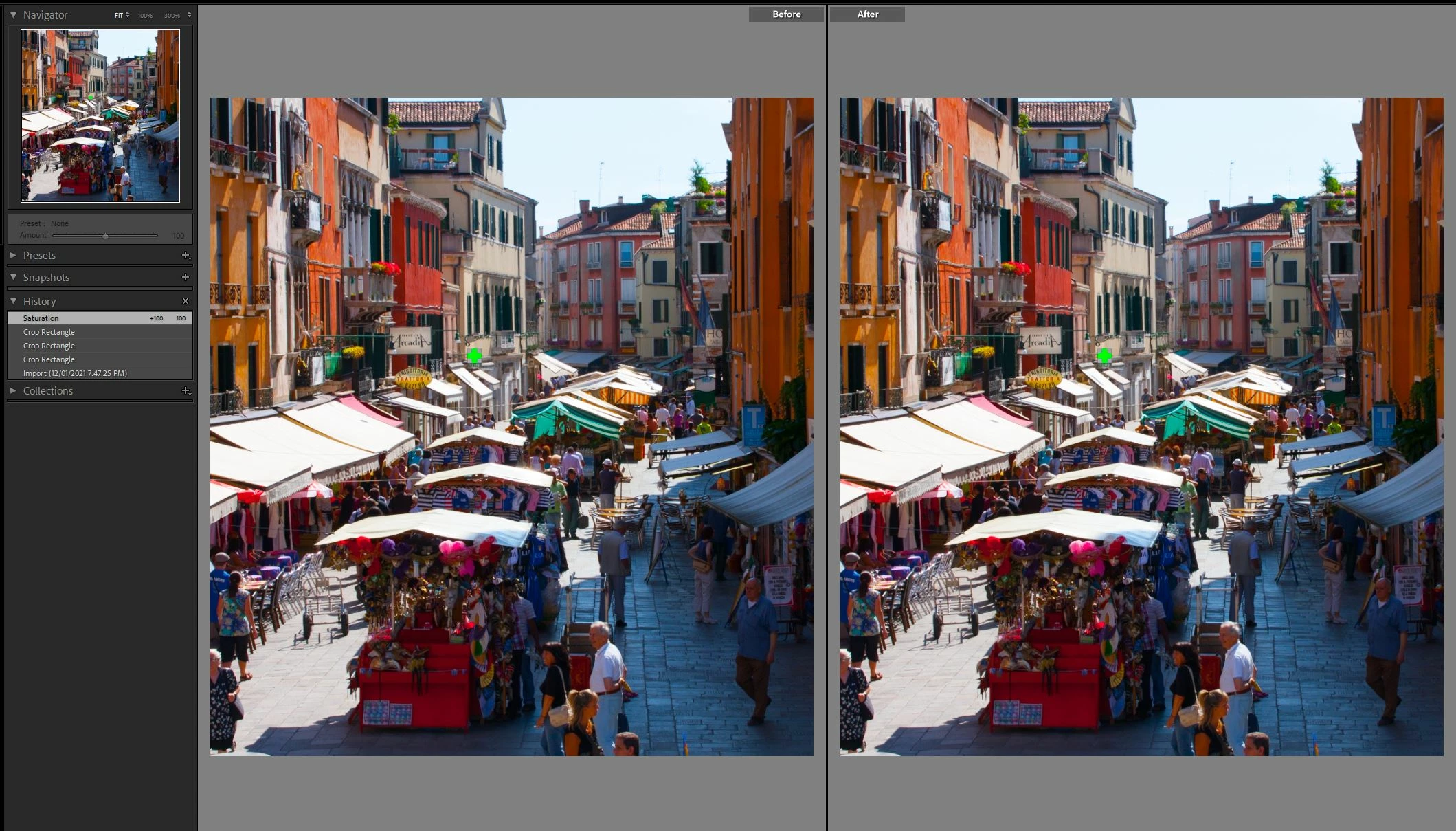The image size is (1456, 831).
Task: Click the Collections plus icon
Action: coord(186,390)
